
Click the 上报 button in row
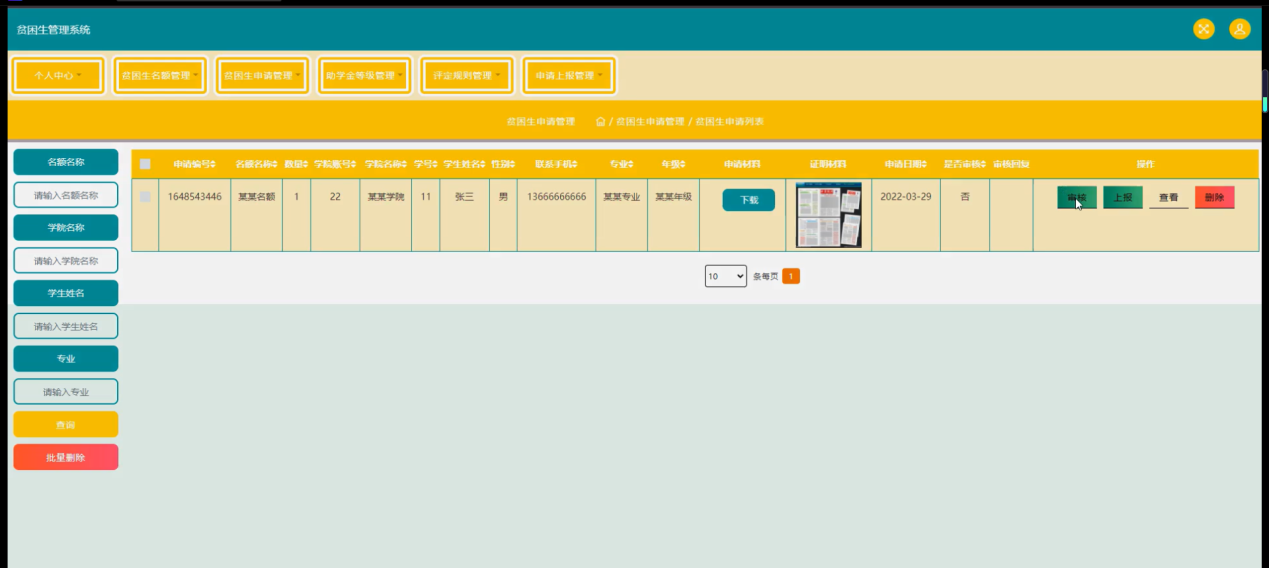click(x=1123, y=198)
